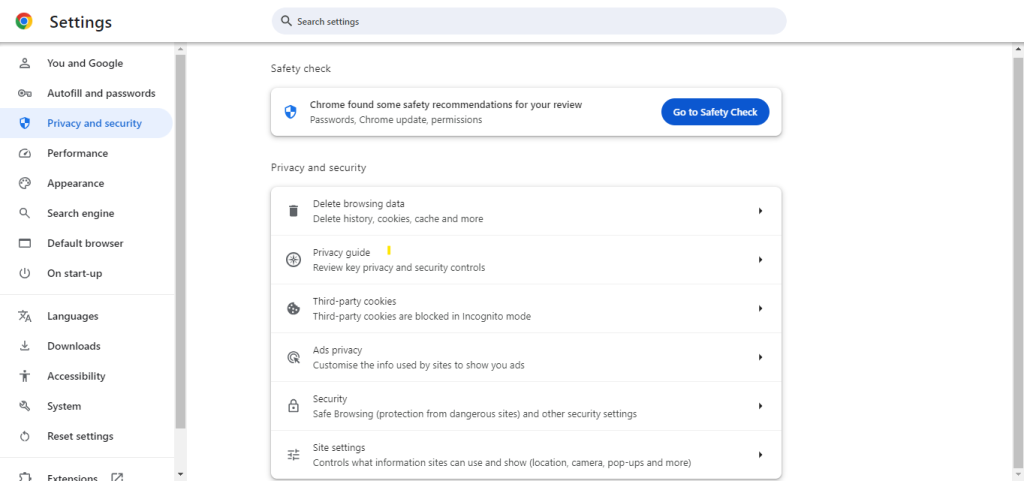Viewport: 1024px width, 481px height.
Task: Focus the Search settings field
Action: click(529, 21)
